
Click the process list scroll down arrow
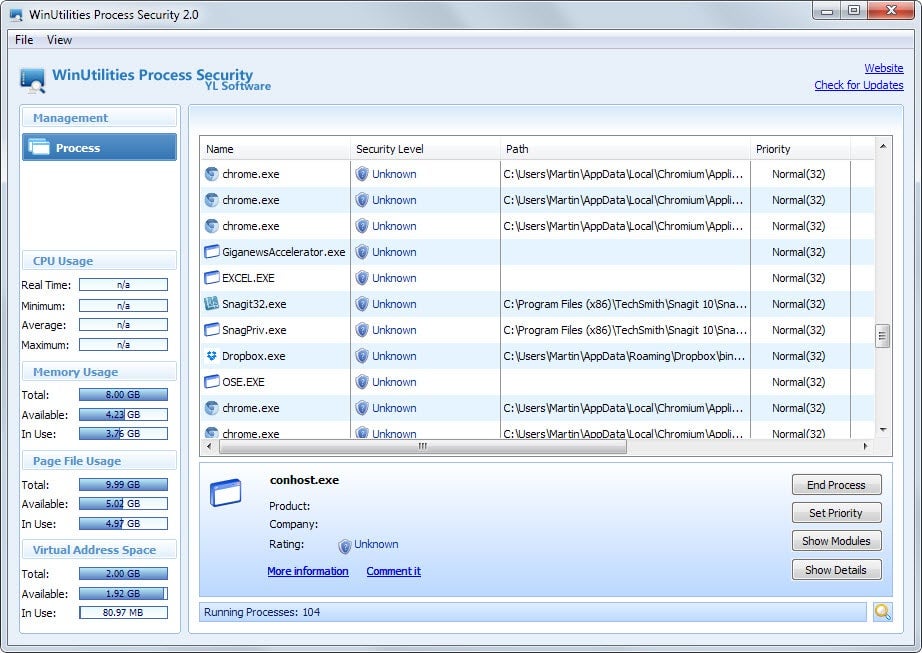coord(883,430)
